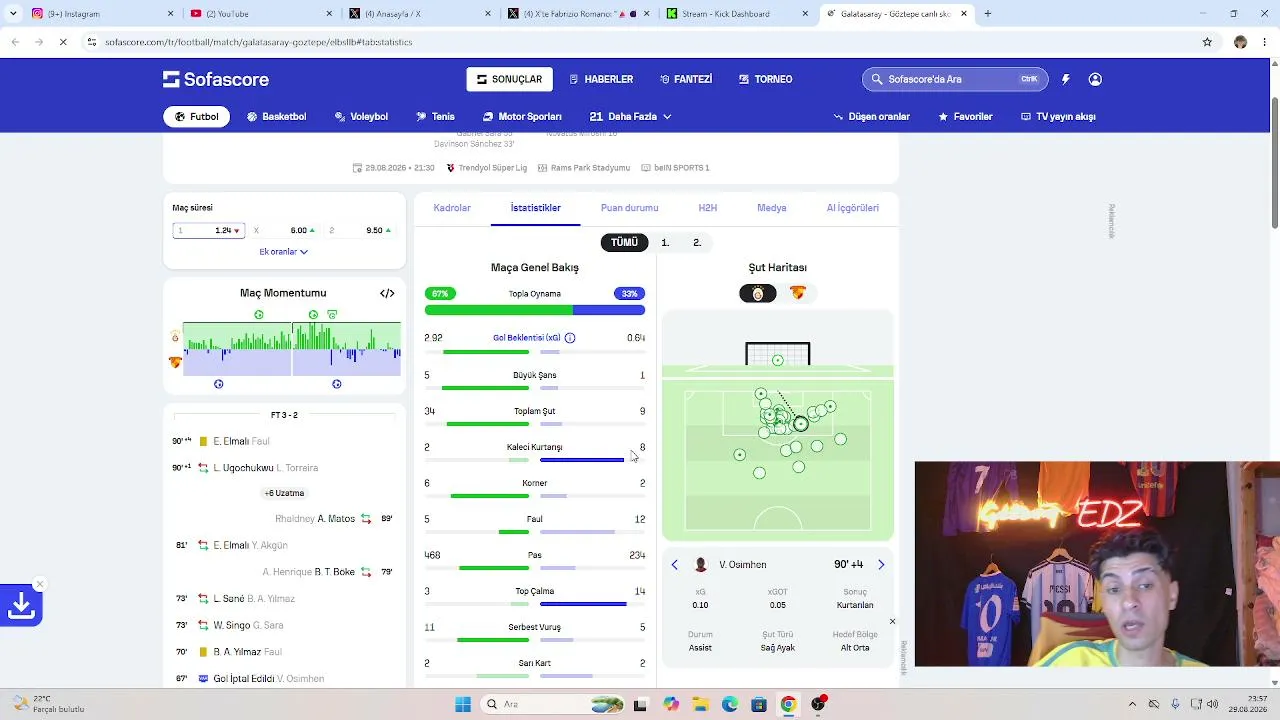Switch to the YouTube browser tab

point(260,14)
